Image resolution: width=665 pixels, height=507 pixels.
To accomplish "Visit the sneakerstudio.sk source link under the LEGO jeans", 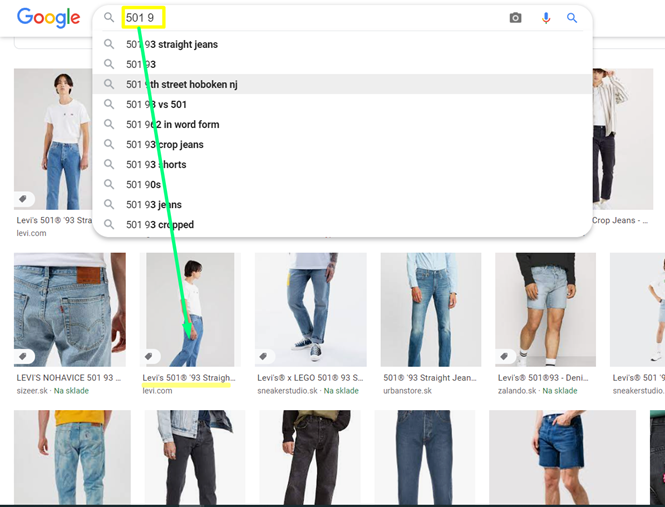I will (287, 391).
